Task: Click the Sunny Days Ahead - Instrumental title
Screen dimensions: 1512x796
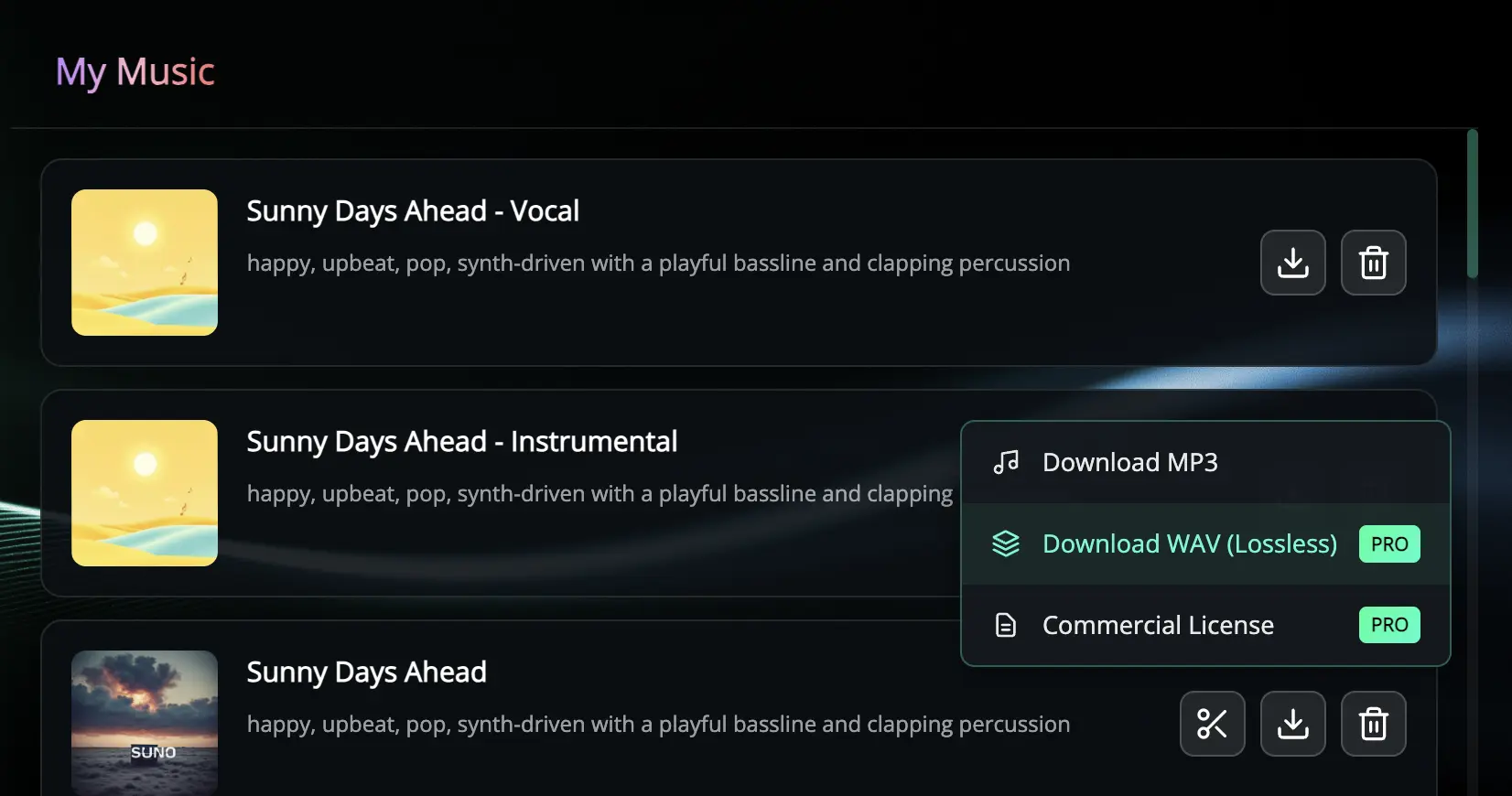Action: pyautogui.click(x=462, y=442)
